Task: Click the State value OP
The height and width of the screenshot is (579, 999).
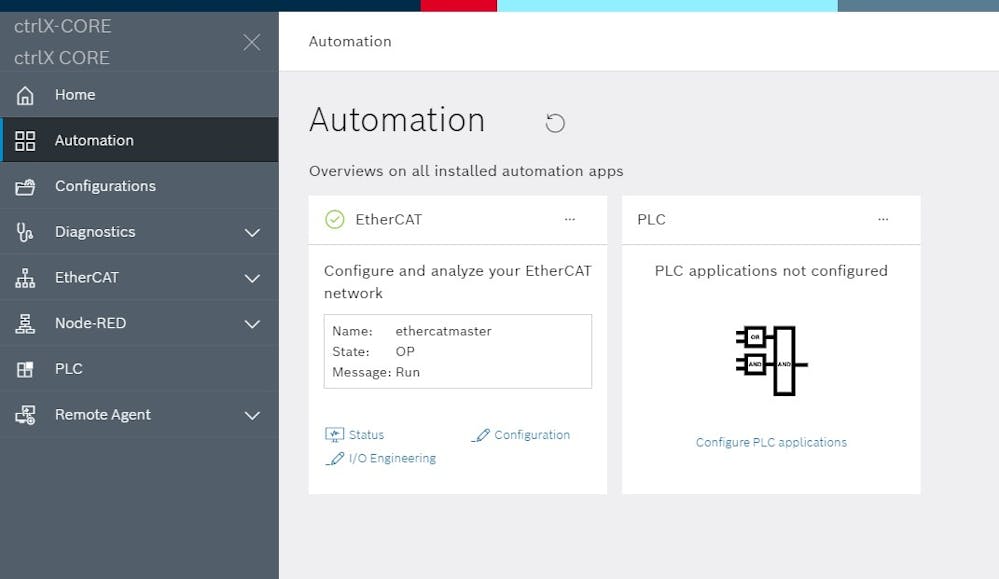Action: click(405, 352)
